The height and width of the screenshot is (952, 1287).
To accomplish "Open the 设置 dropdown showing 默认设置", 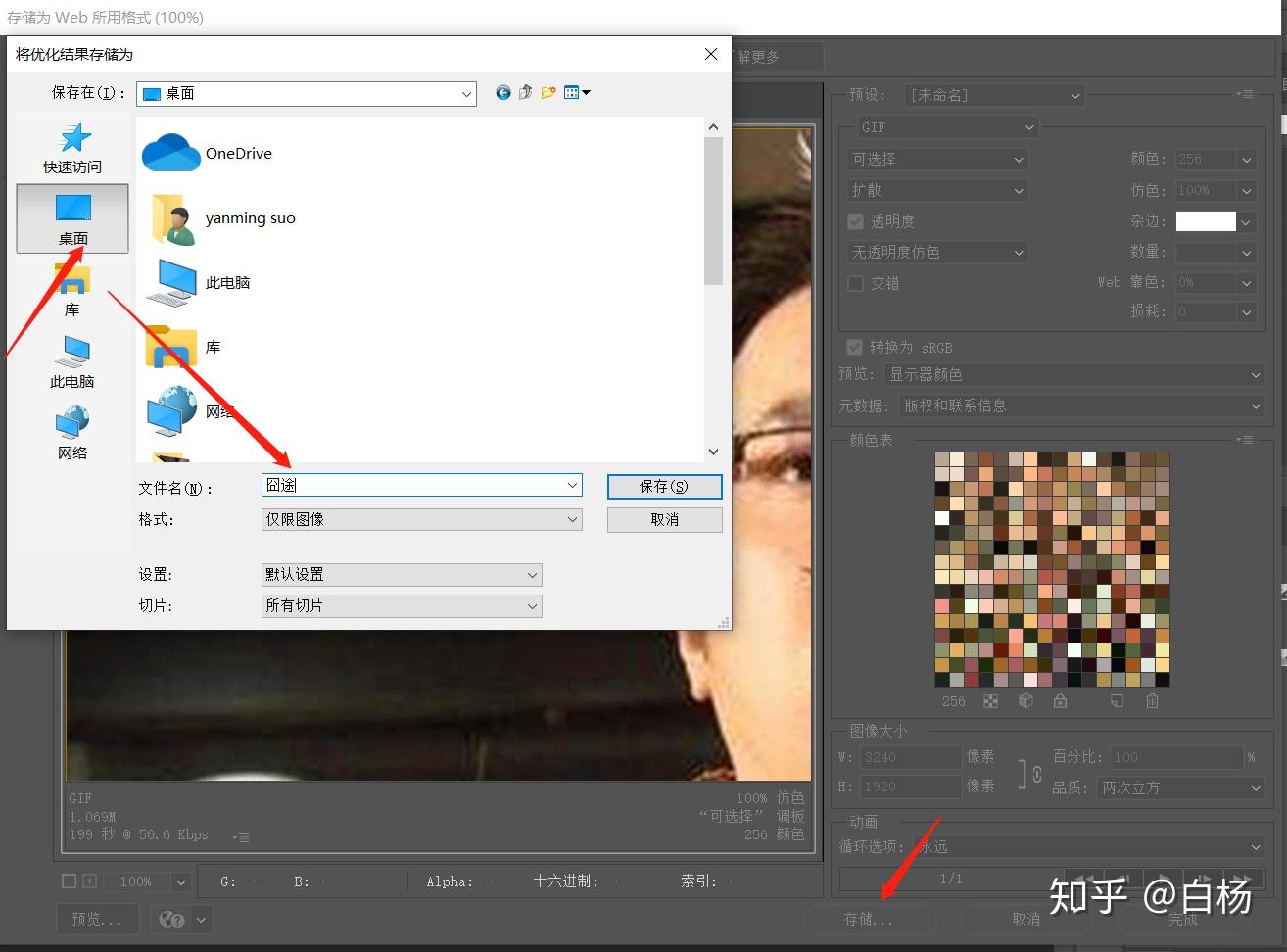I will click(402, 574).
